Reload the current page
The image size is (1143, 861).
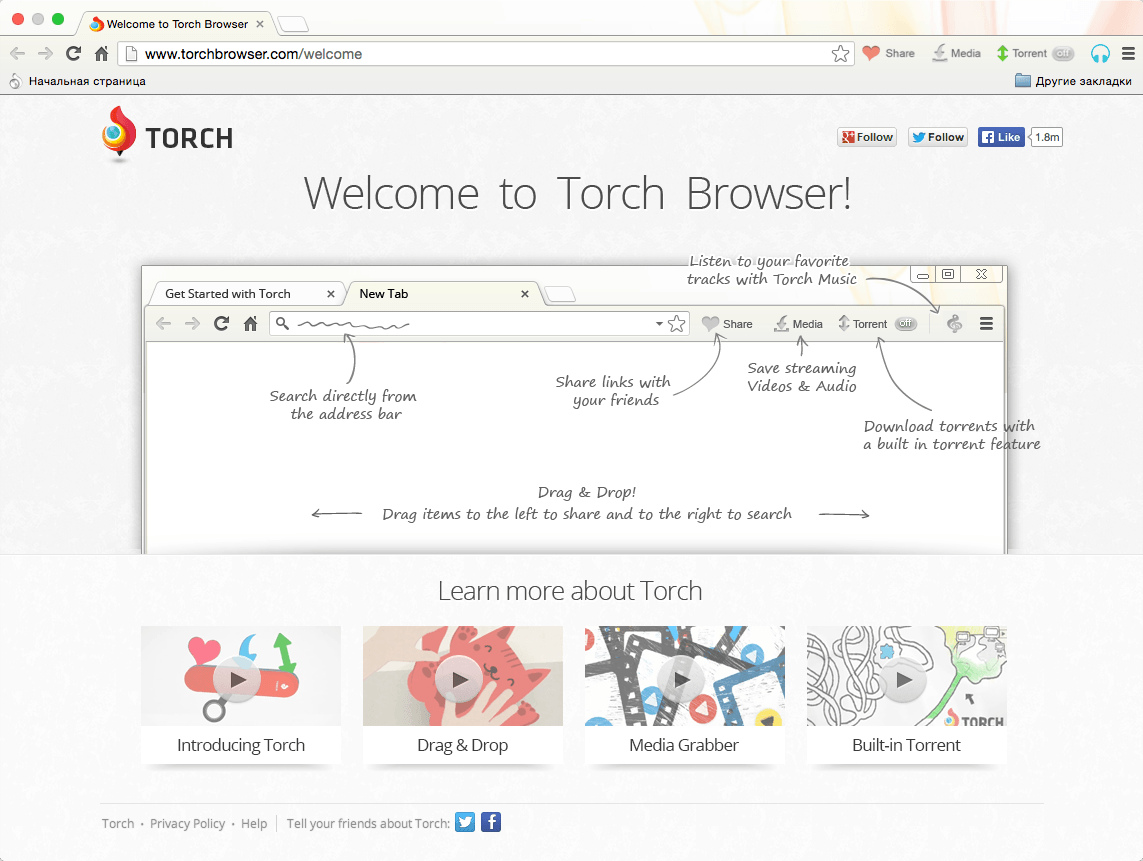[x=73, y=53]
